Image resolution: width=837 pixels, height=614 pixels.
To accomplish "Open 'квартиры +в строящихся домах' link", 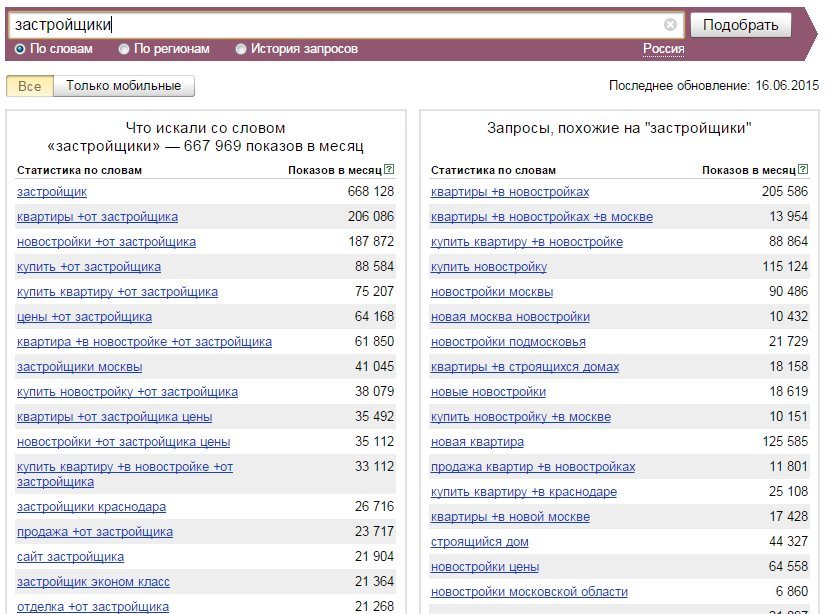I will click(x=525, y=367).
